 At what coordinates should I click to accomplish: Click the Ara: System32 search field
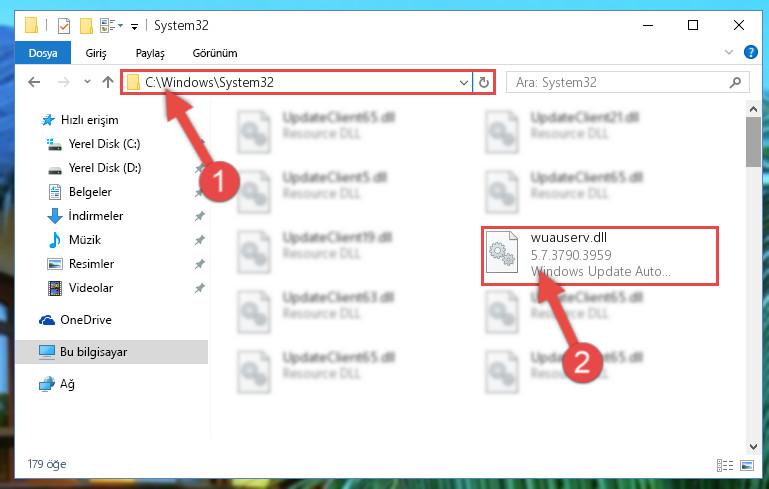[x=619, y=82]
